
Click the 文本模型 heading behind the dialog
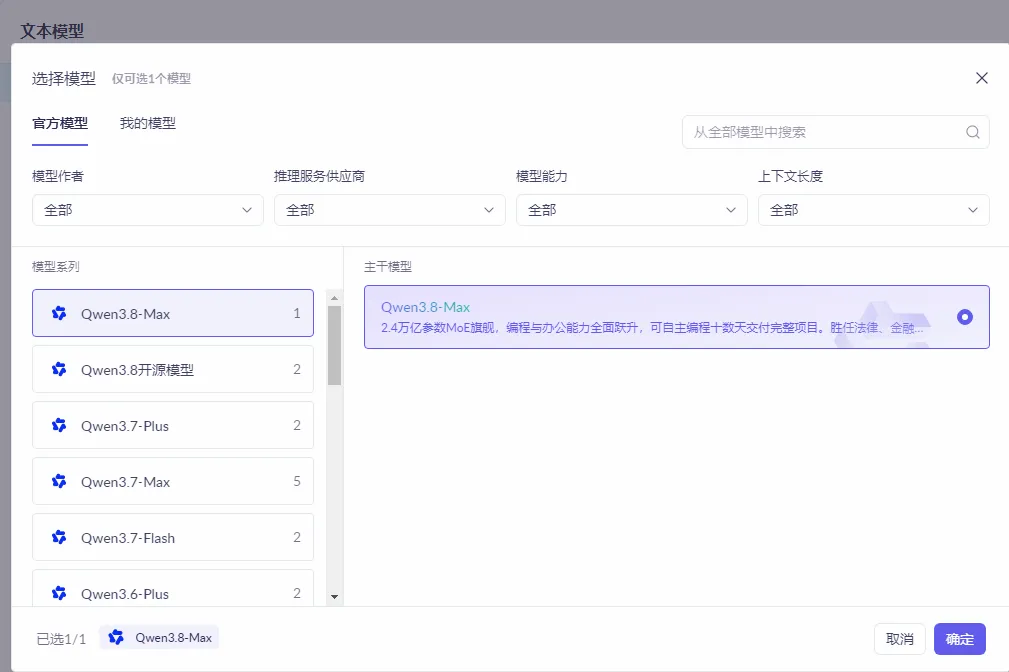pos(52,31)
